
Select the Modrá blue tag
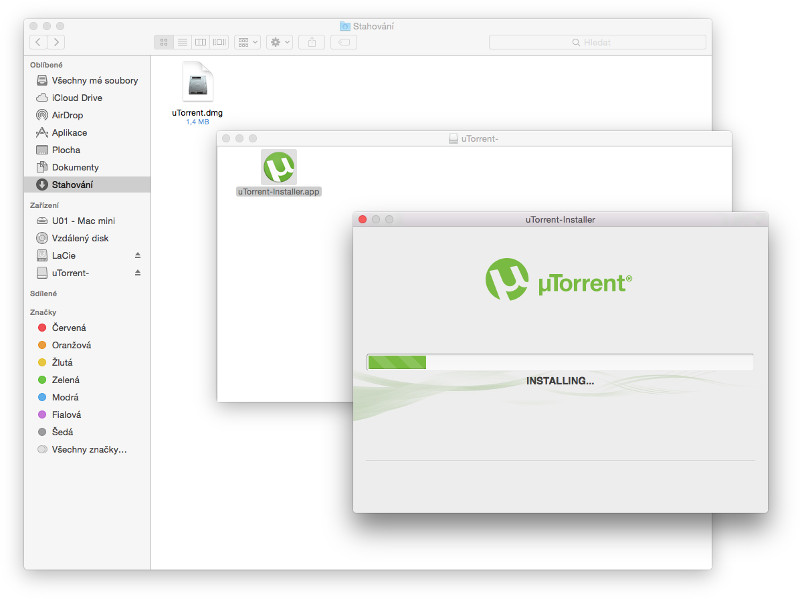pyautogui.click(x=87, y=397)
